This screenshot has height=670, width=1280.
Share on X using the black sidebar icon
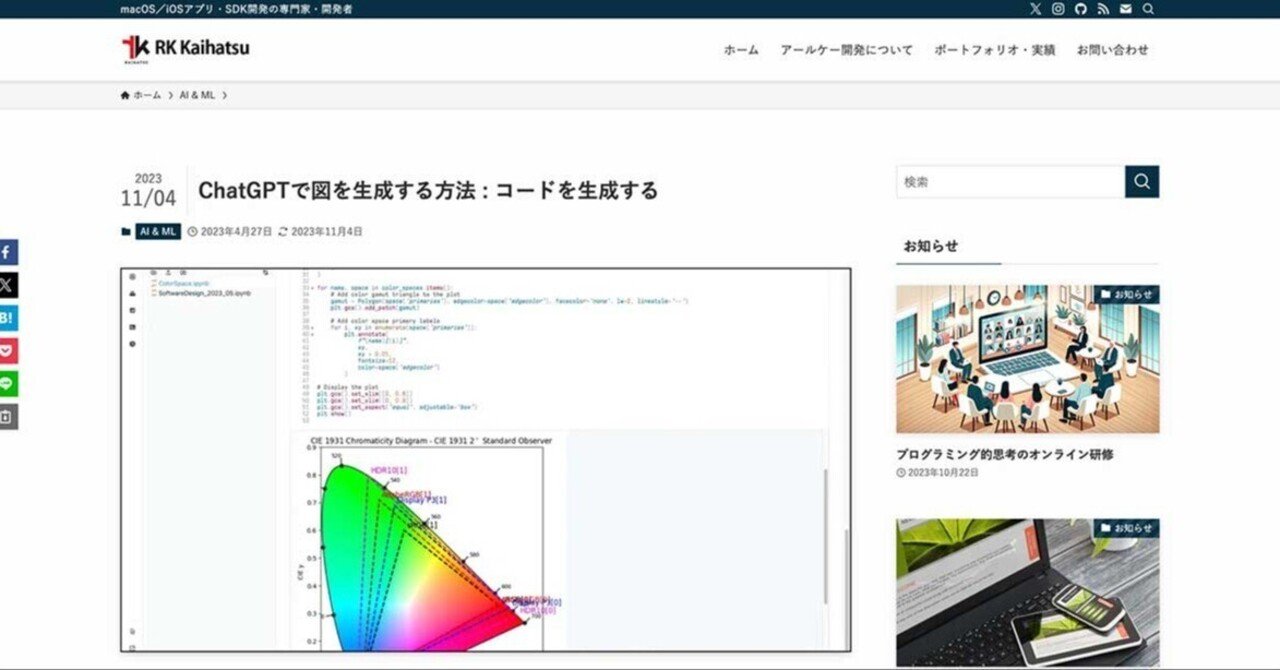click(x=8, y=285)
